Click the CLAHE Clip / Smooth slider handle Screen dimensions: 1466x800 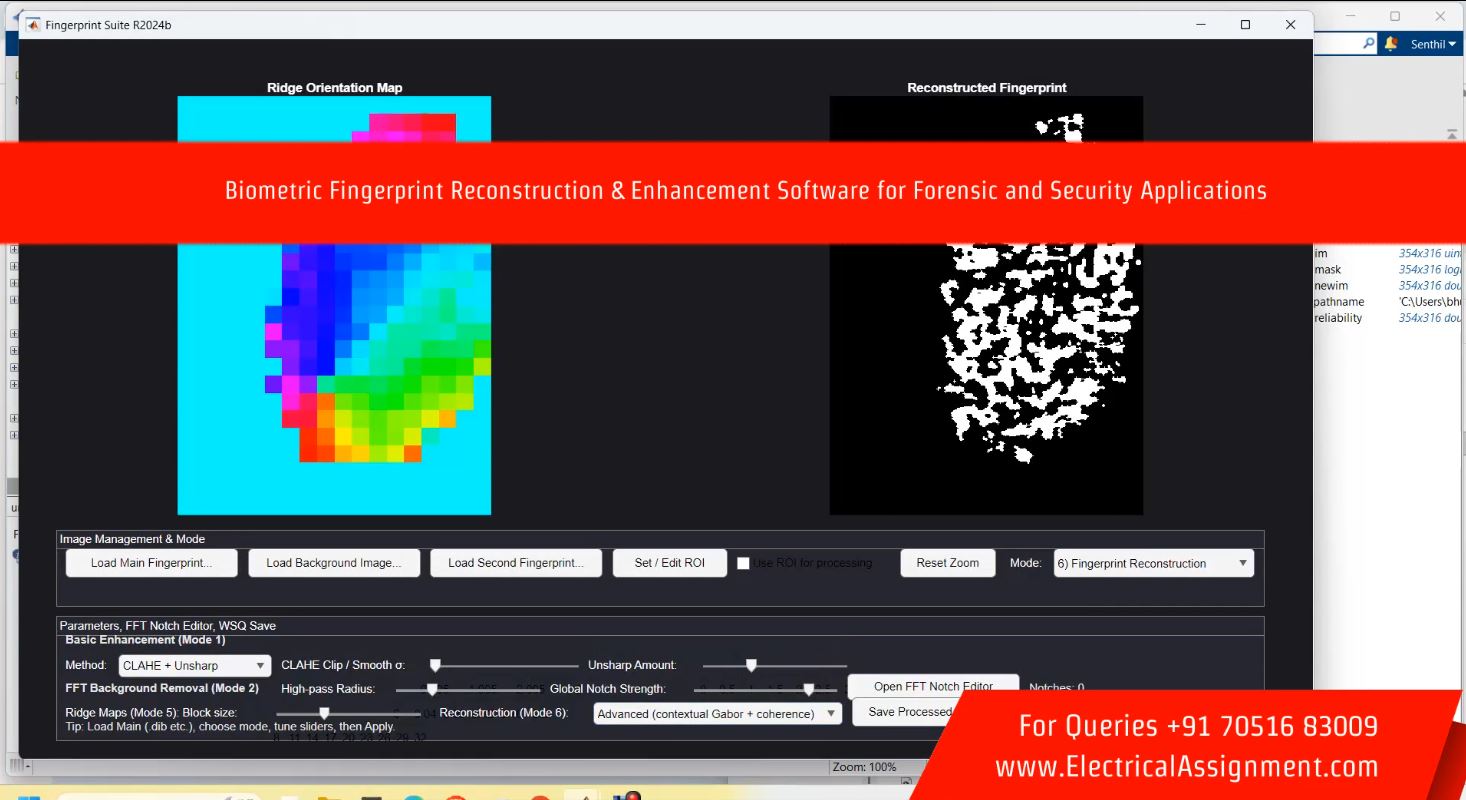[x=435, y=665]
